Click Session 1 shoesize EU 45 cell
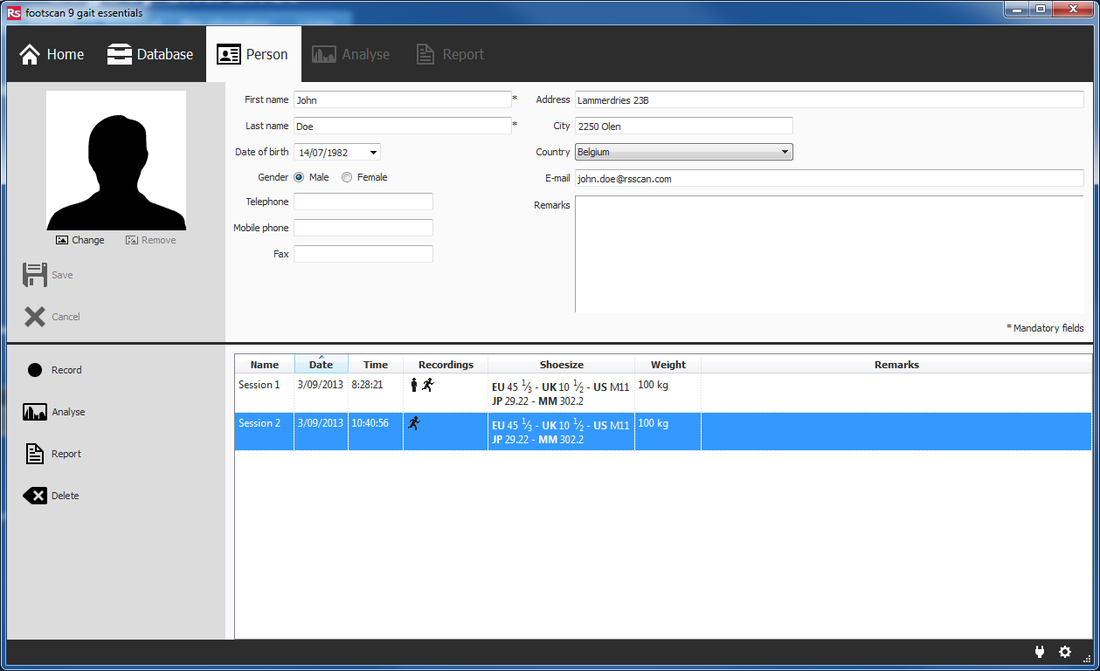1100x671 pixels. (561, 393)
